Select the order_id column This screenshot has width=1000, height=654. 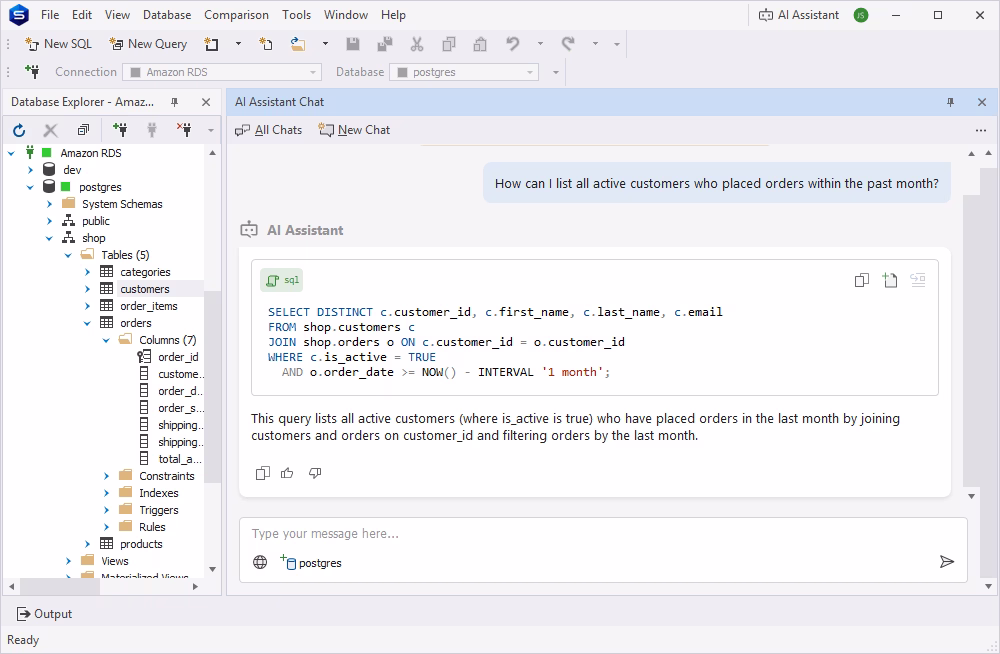click(178, 357)
